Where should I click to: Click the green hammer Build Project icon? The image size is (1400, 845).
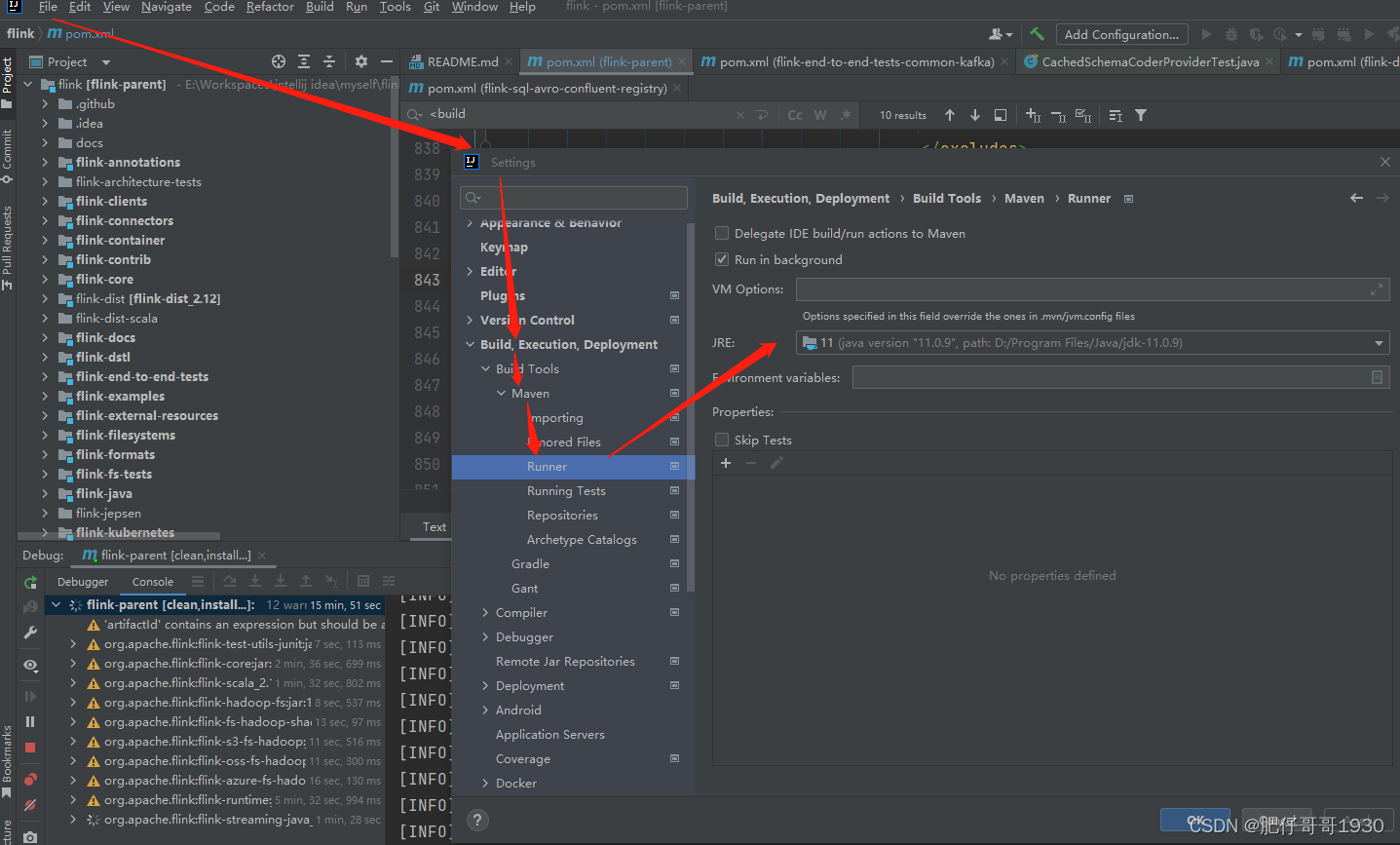click(1037, 34)
